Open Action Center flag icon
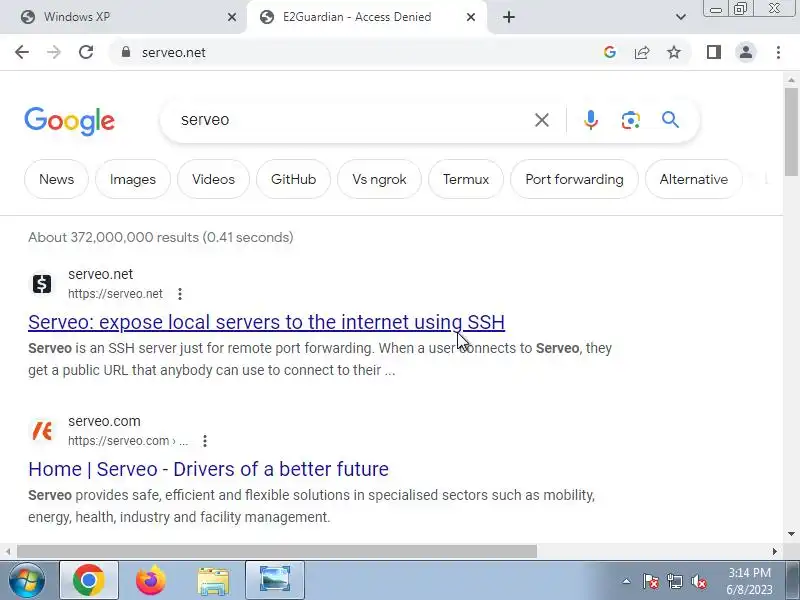 click(651, 581)
